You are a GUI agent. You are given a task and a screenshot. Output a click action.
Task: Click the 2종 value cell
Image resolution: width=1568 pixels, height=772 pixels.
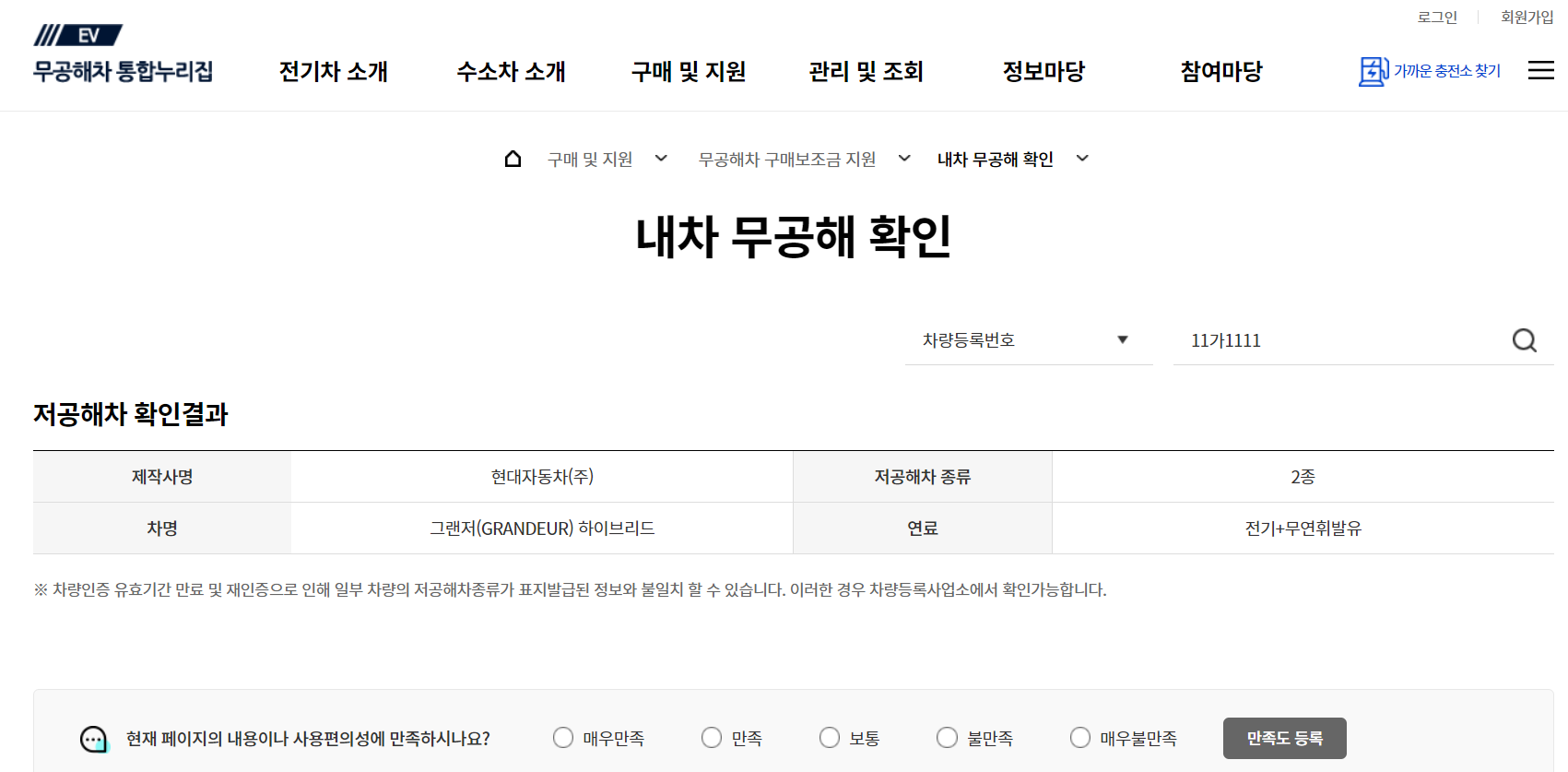[x=1303, y=477]
